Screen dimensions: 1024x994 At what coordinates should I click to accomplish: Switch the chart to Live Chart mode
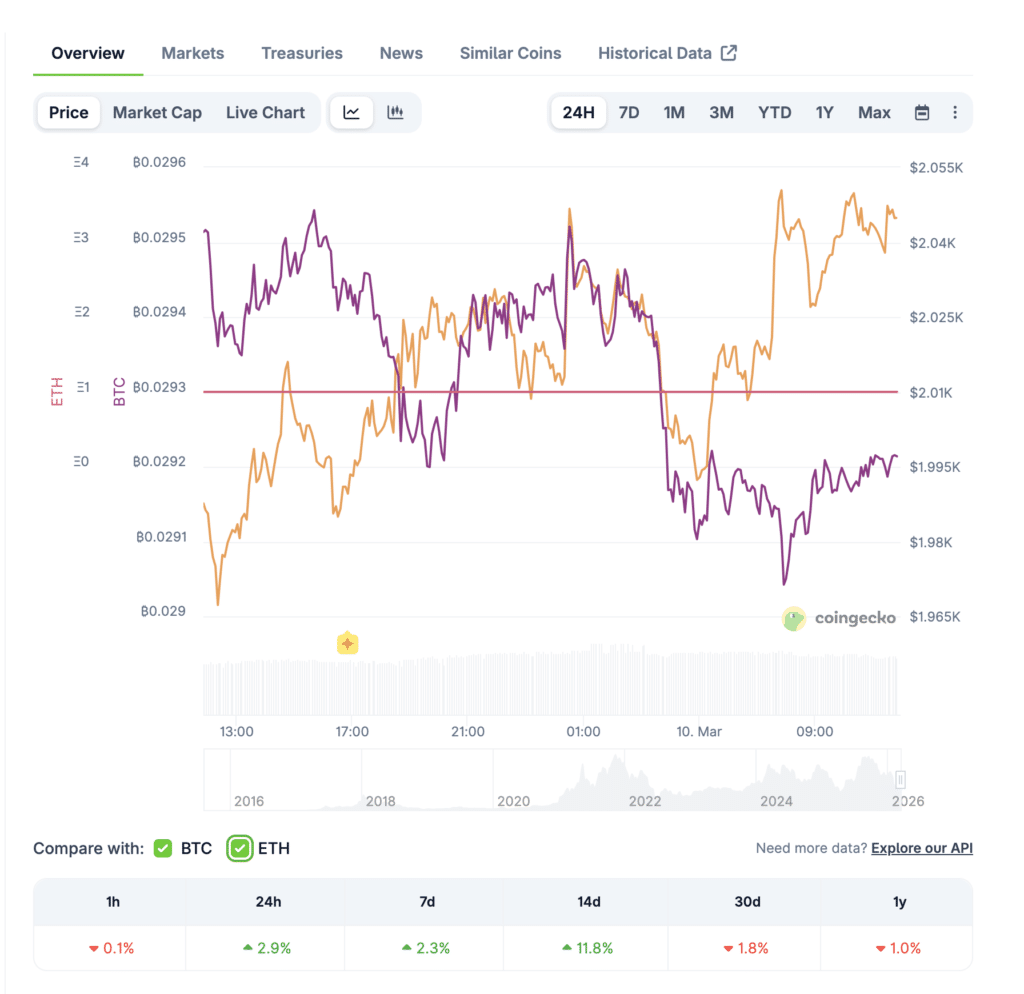click(265, 112)
